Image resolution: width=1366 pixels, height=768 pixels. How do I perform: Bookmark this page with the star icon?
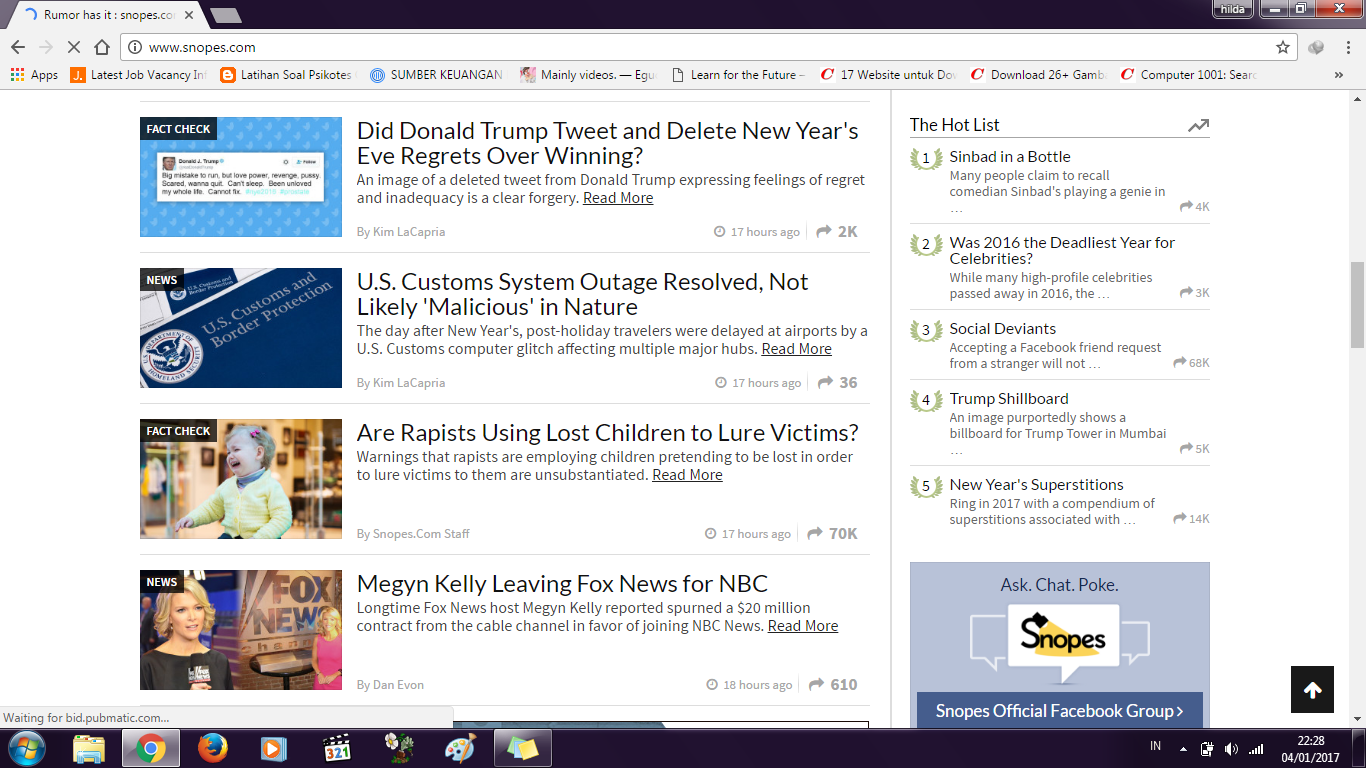[x=1283, y=47]
